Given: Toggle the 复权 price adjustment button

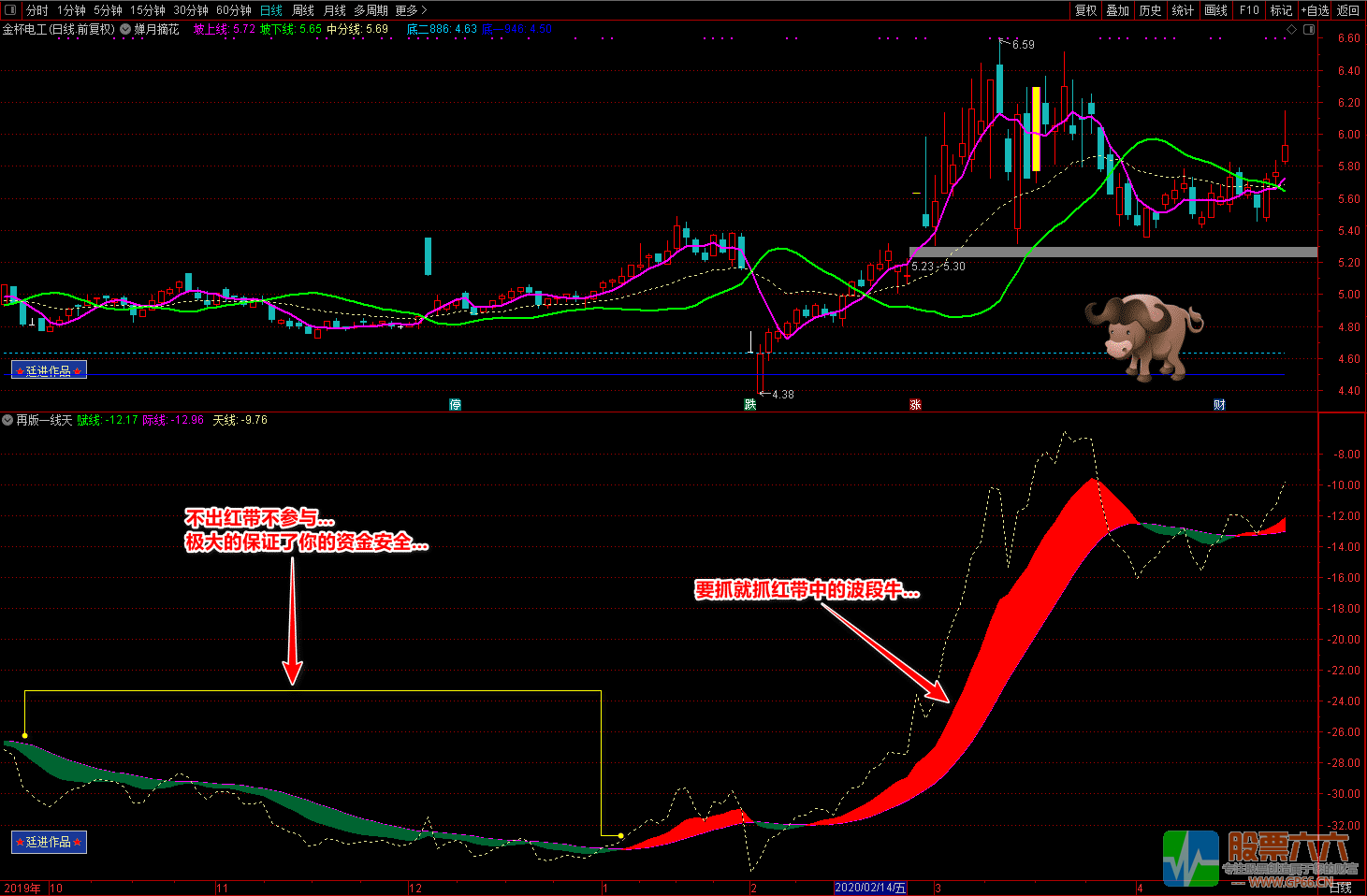Looking at the screenshot, I should pos(1085,10).
